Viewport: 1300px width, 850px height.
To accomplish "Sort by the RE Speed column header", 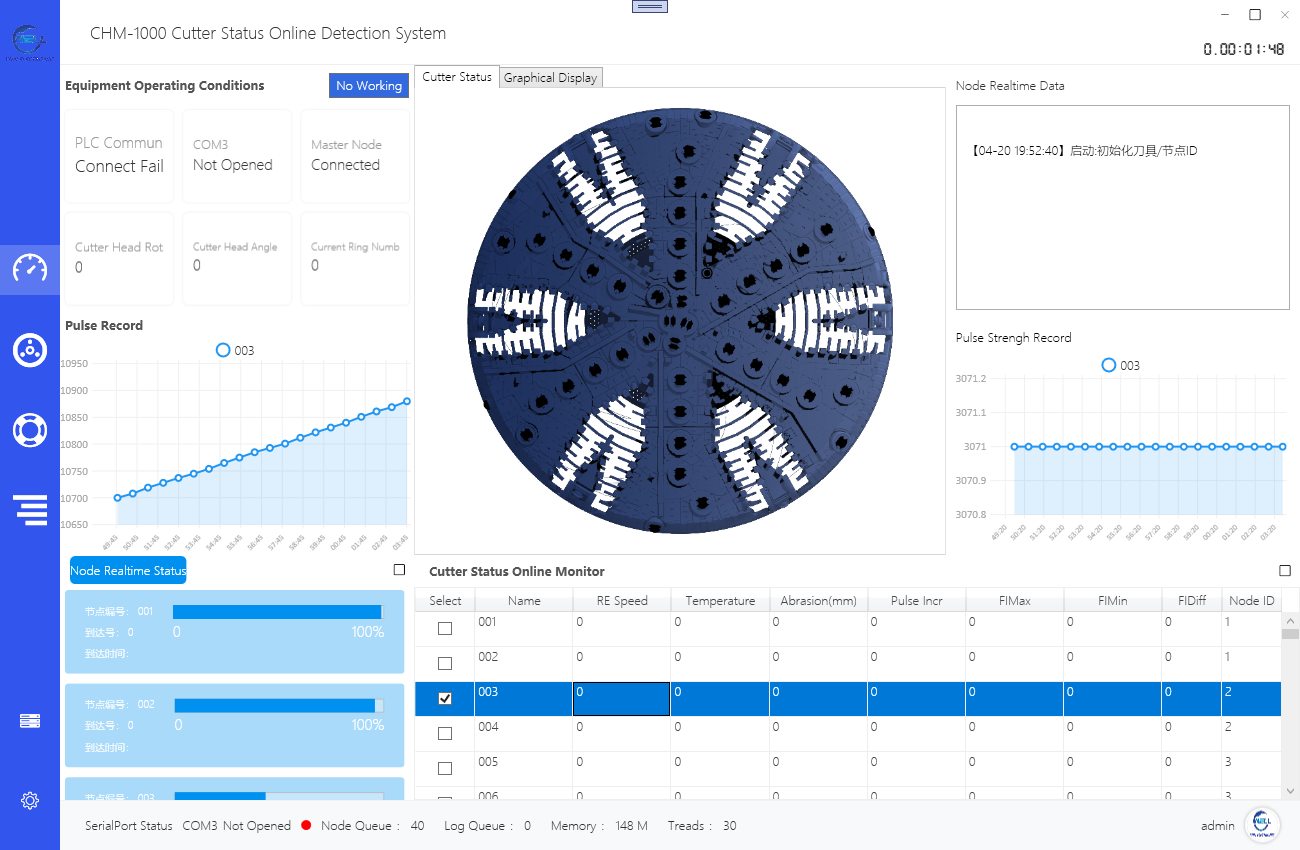I will point(622,600).
